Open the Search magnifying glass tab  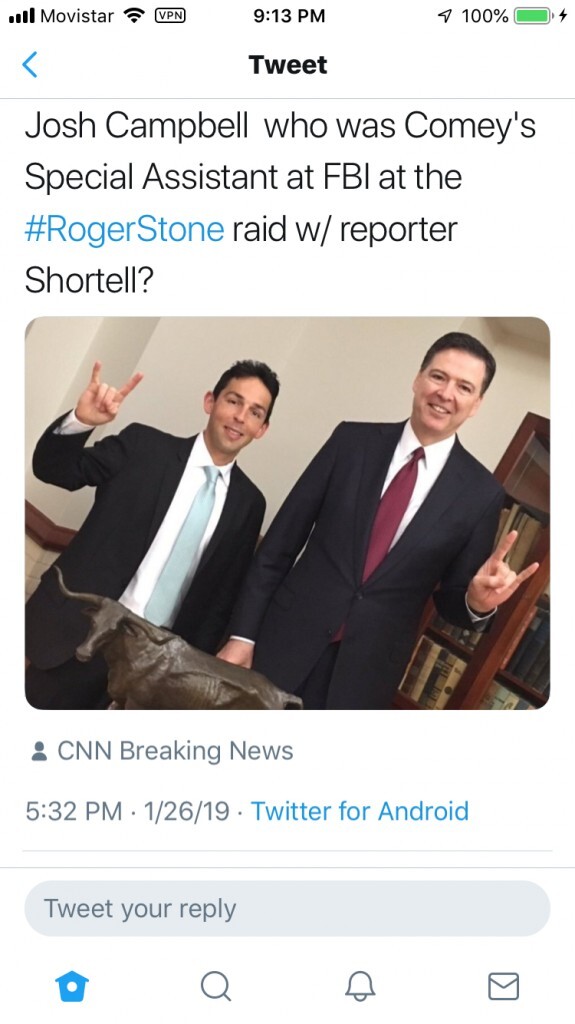216,985
